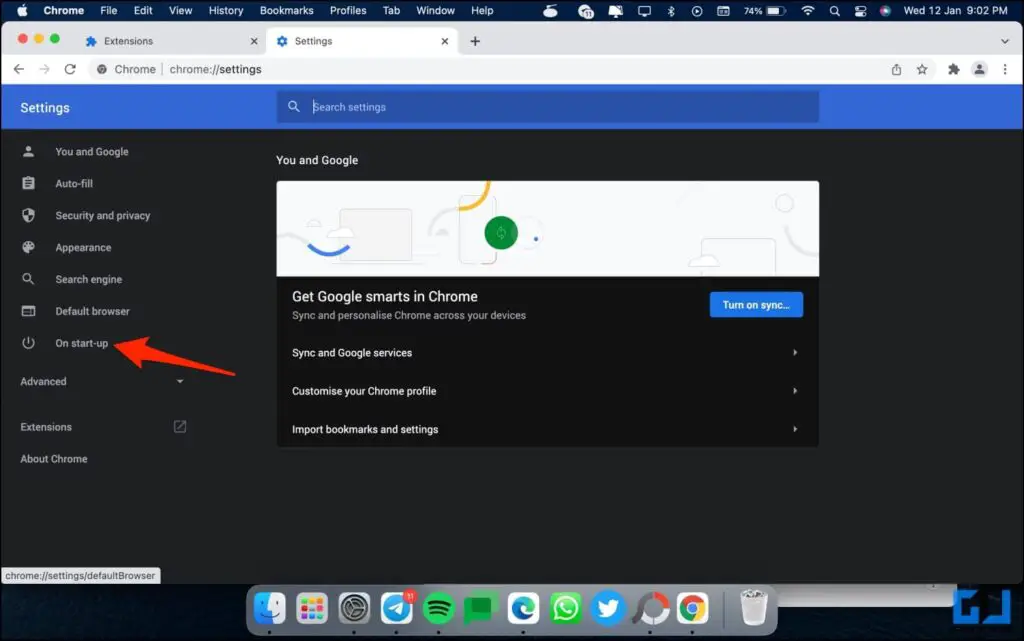
Task: Bookmark this page with the star icon
Action: pos(921,69)
